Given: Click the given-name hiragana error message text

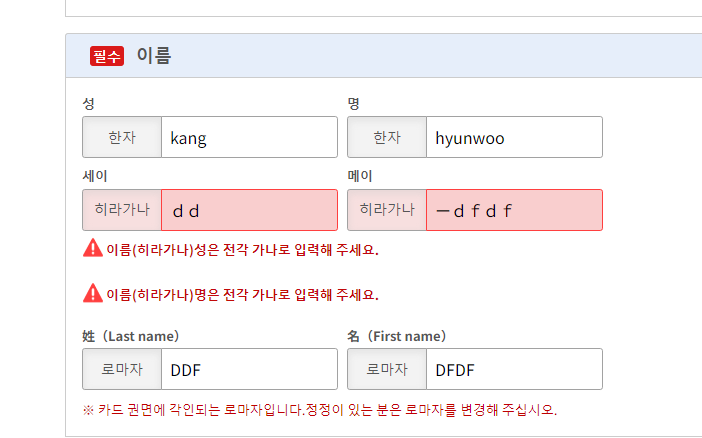Looking at the screenshot, I should 242,295.
